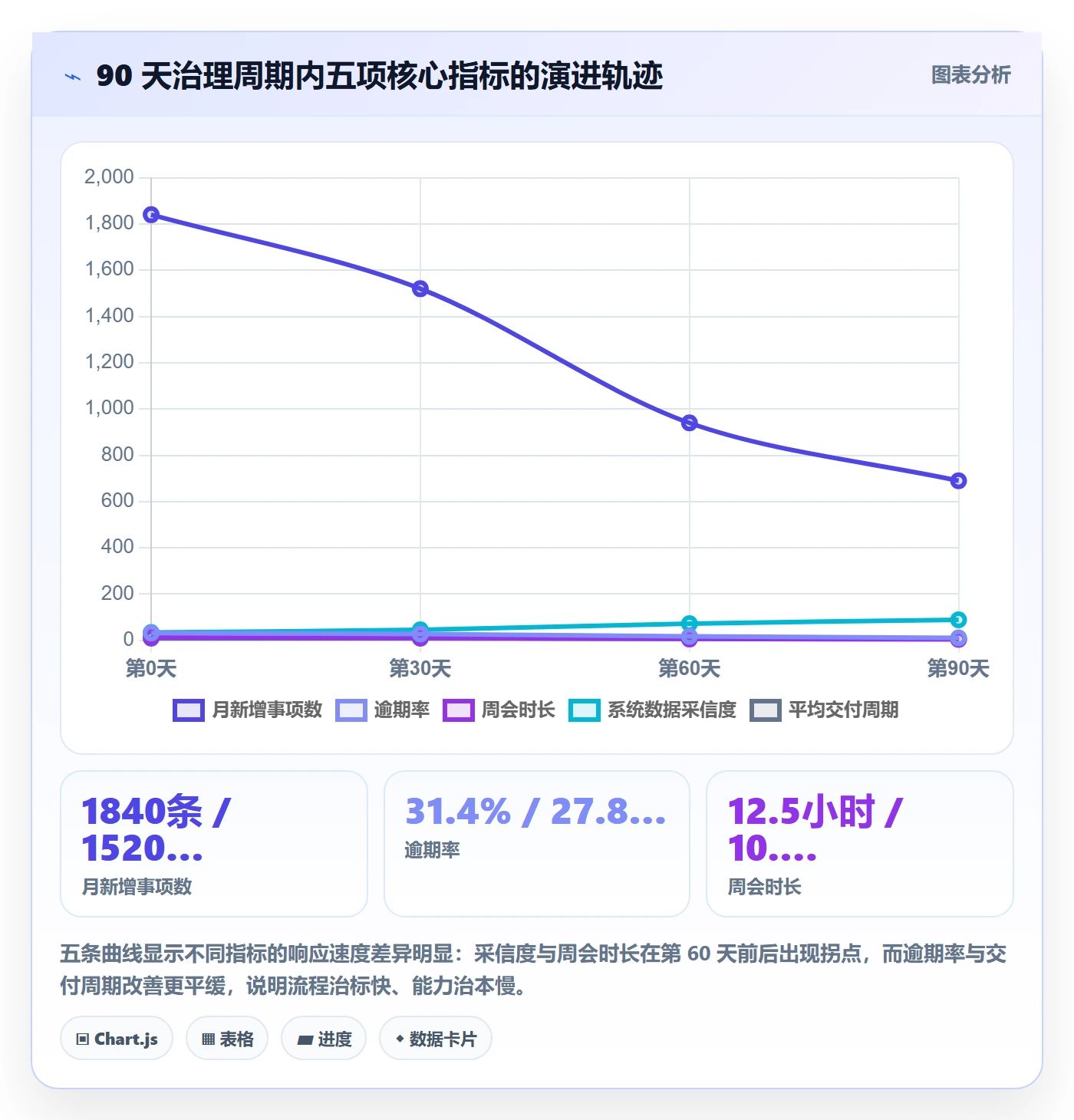The image size is (1074, 1120).
Task: Click the 月新增事项数 point at 第60天
Action: [x=690, y=423]
